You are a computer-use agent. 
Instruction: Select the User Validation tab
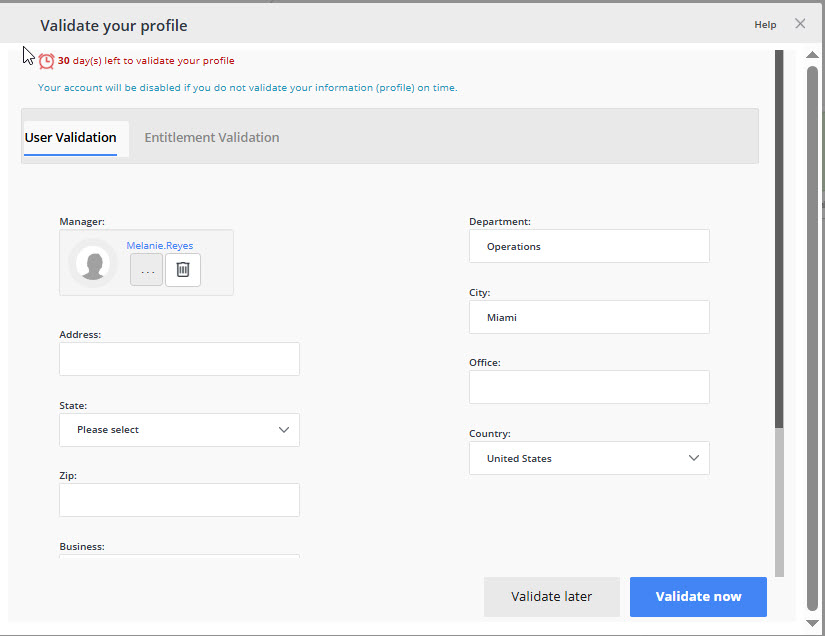click(x=70, y=137)
